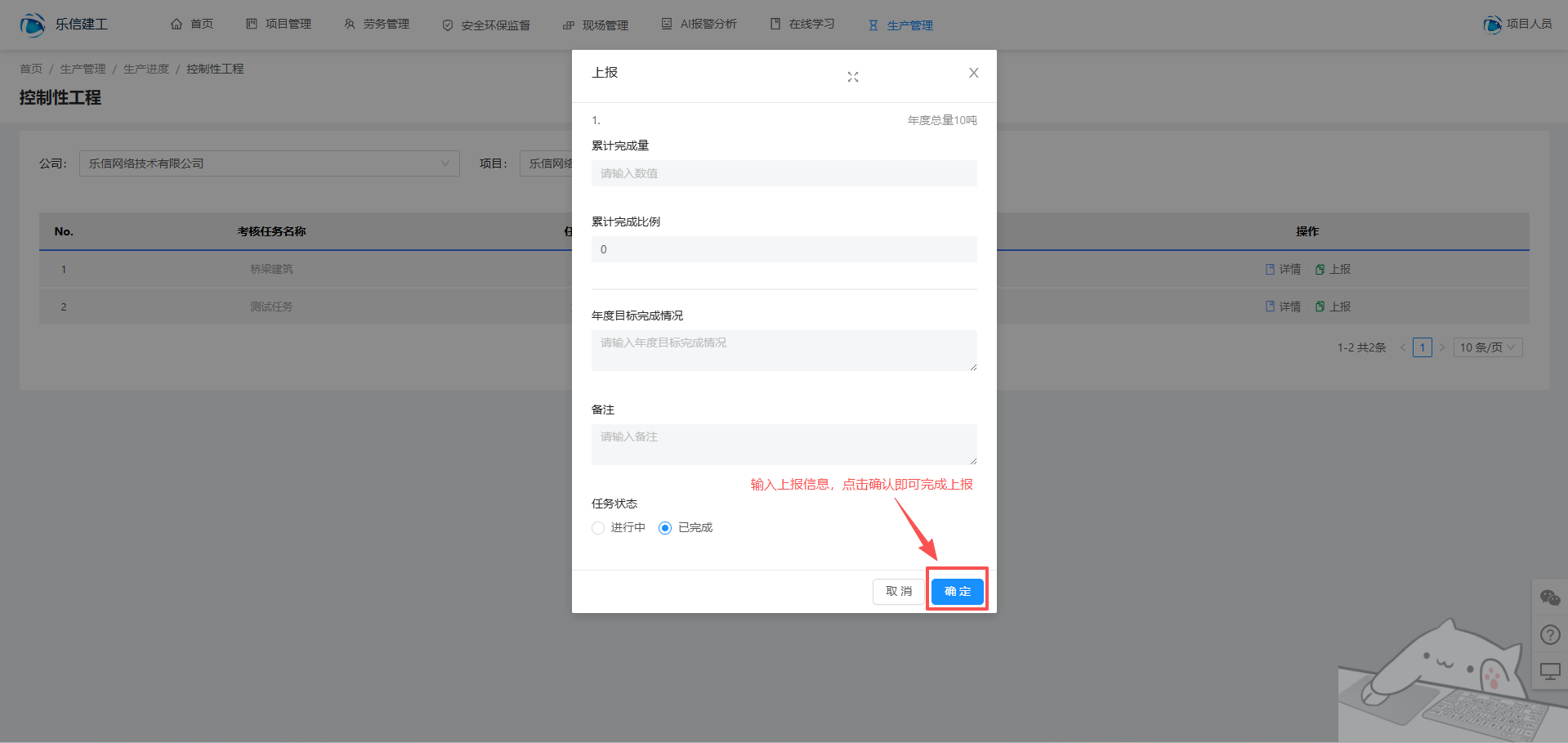The height and width of the screenshot is (743, 1568).
Task: Close the 上报 dialog with X icon
Action: (973, 73)
